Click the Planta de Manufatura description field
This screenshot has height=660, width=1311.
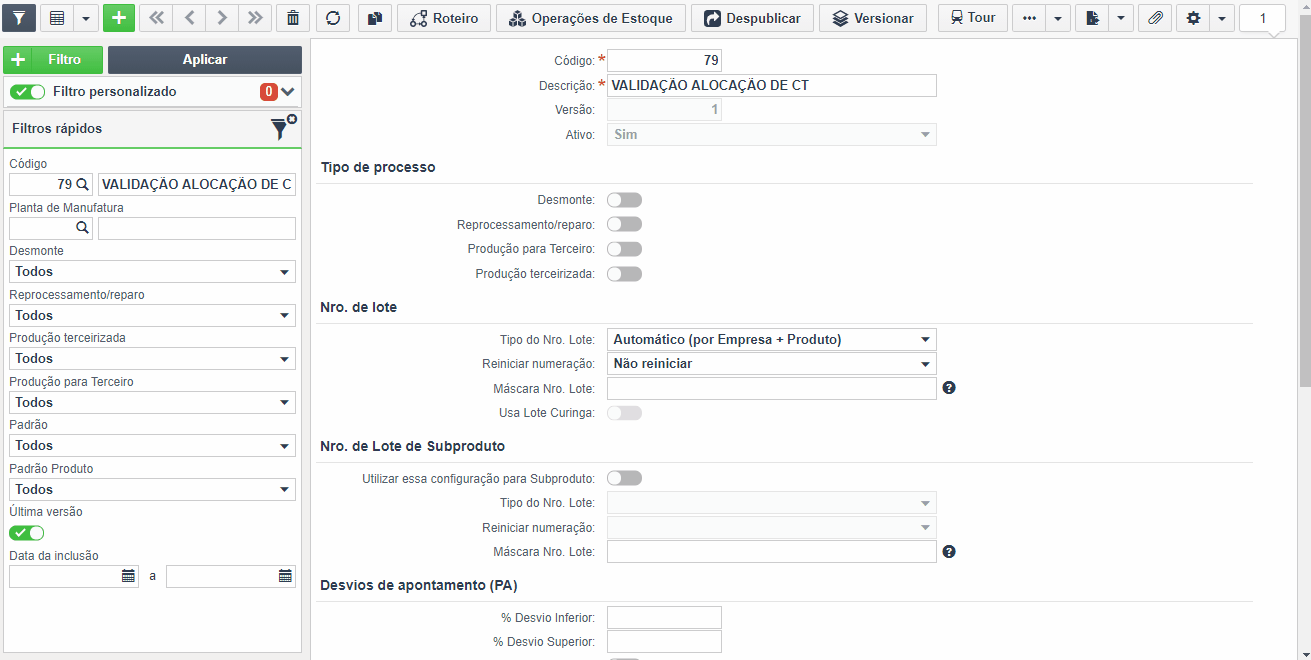coord(197,228)
